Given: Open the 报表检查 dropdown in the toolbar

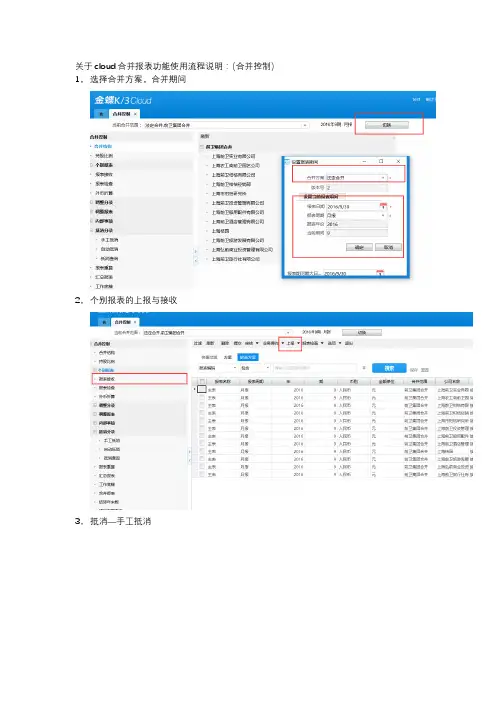Looking at the screenshot, I should (322, 343).
